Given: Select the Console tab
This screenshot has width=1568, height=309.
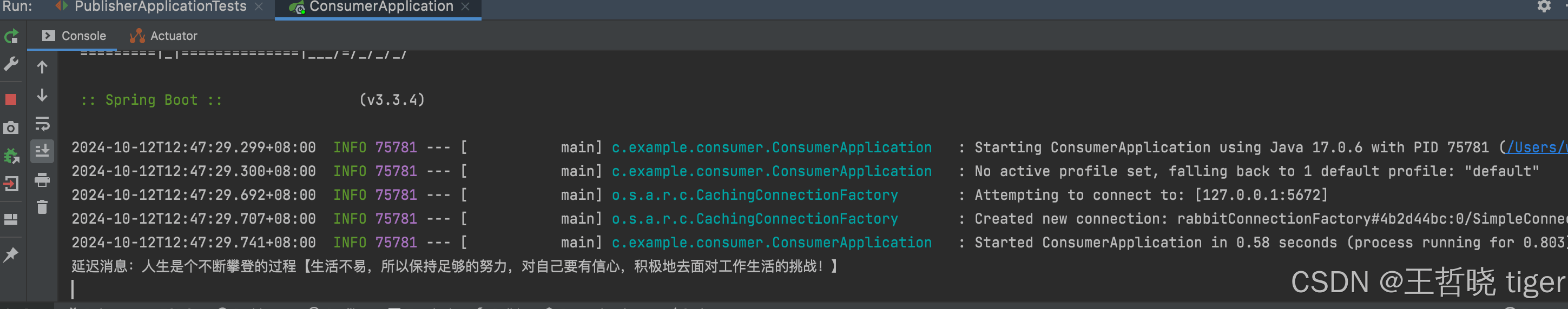Looking at the screenshot, I should (74, 36).
